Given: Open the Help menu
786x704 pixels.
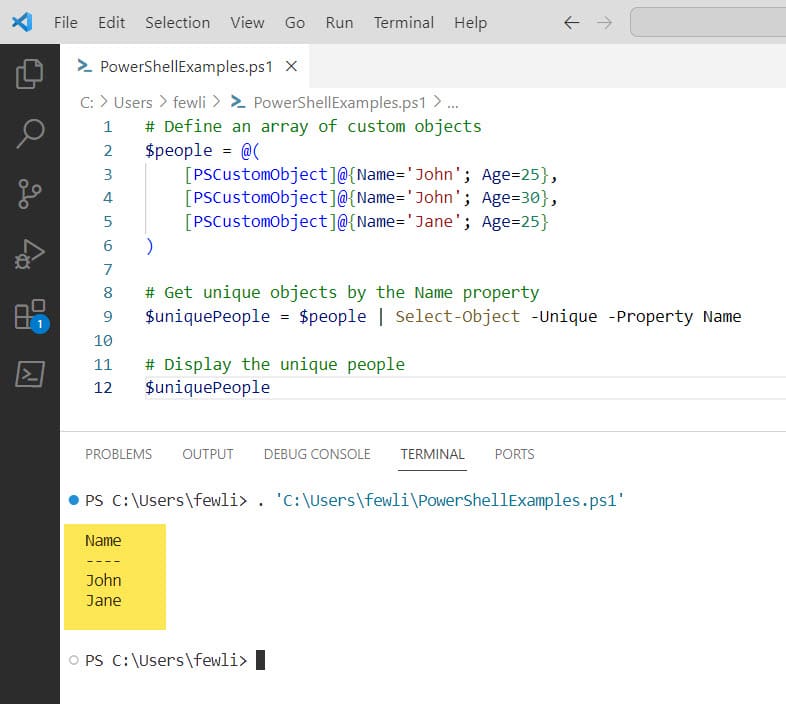Looking at the screenshot, I should pos(470,23).
